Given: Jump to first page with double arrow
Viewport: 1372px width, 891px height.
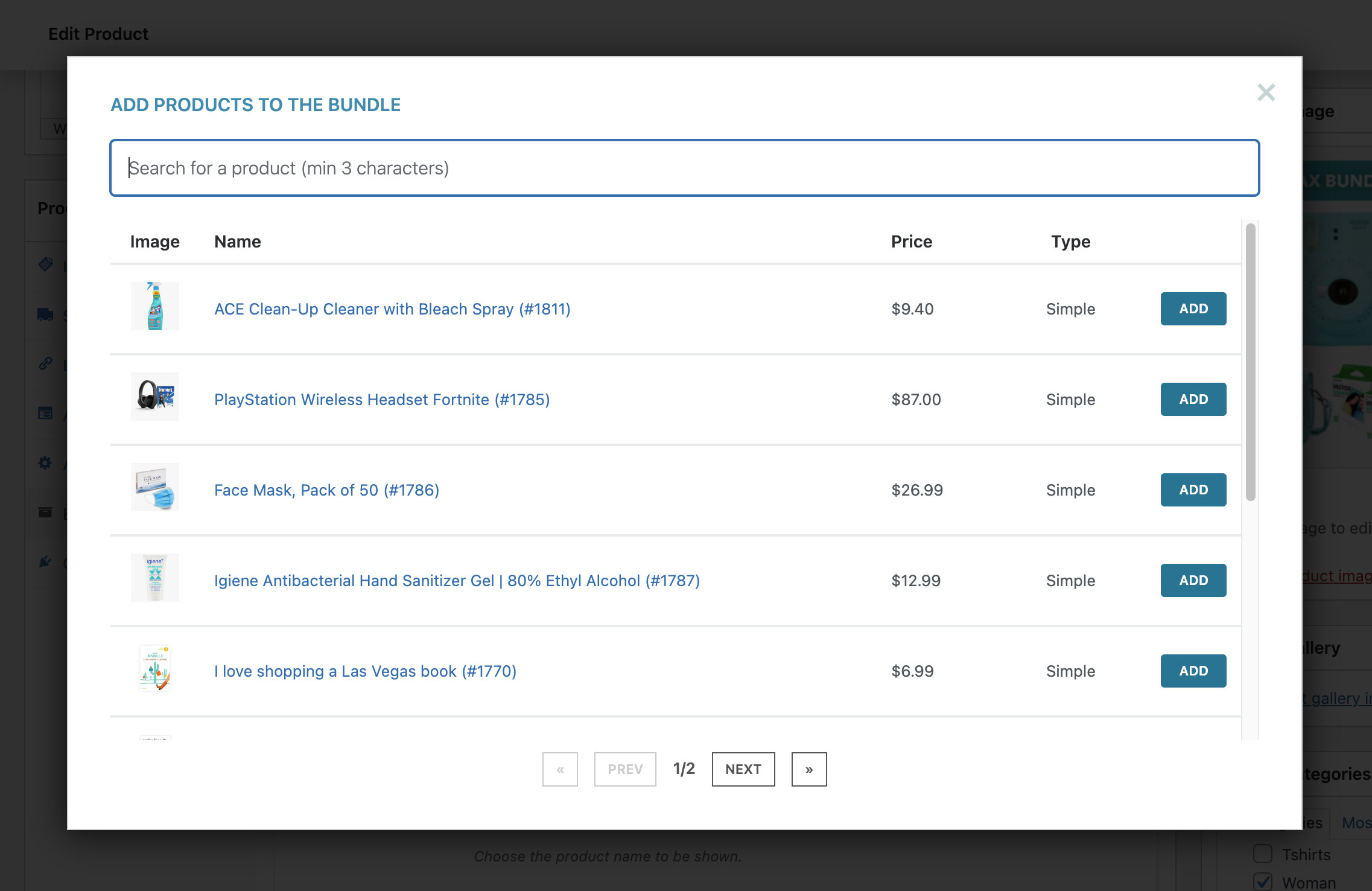Looking at the screenshot, I should coord(560,769).
